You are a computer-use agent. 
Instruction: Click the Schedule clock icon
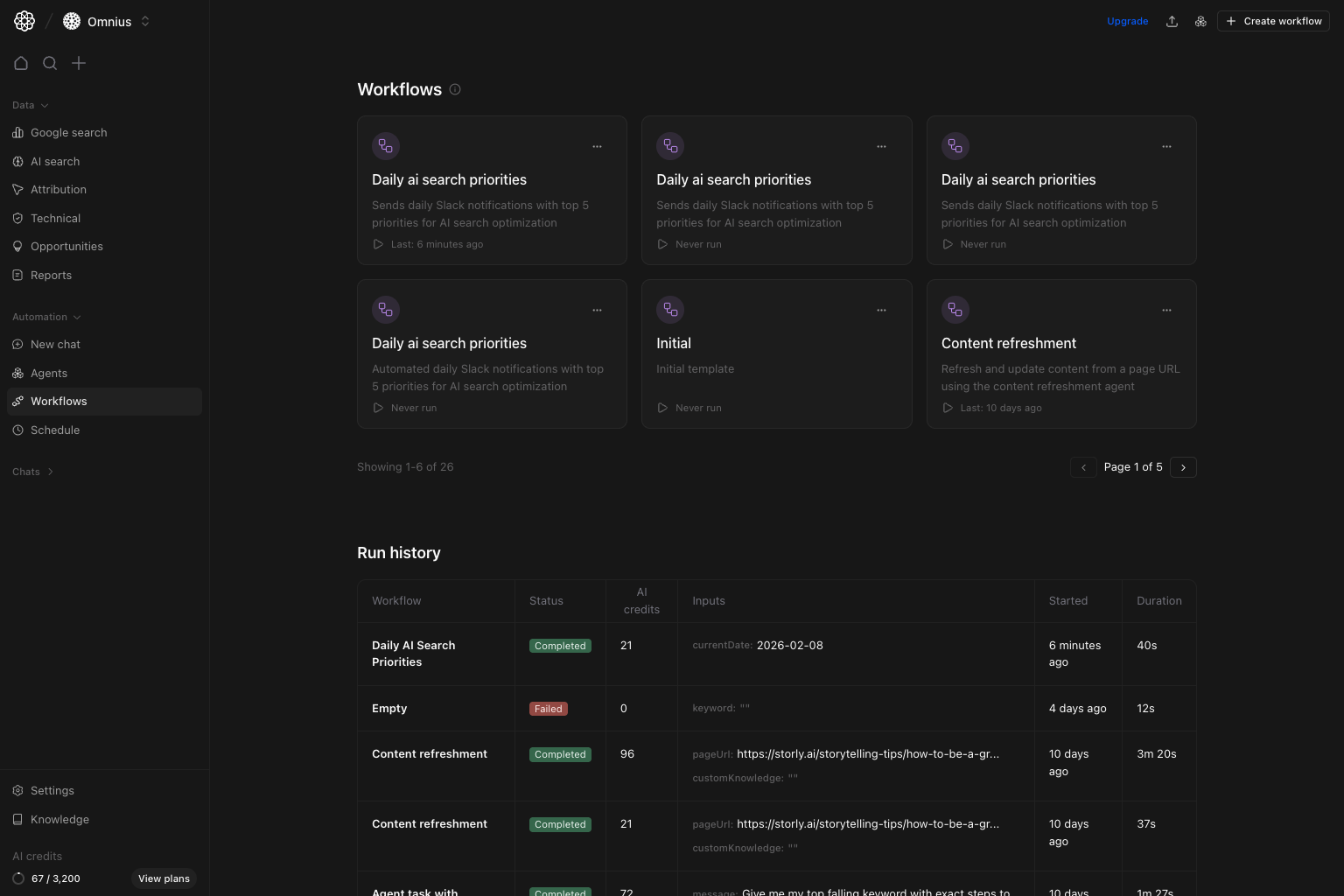18,430
